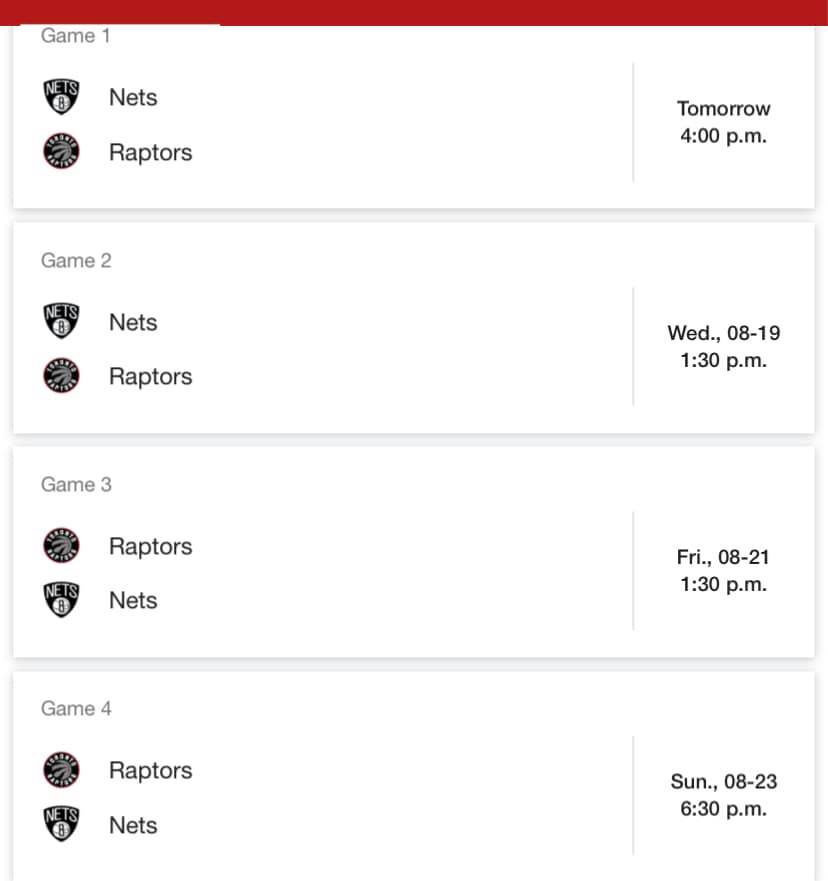Click the Game 2 card heading

point(76,261)
